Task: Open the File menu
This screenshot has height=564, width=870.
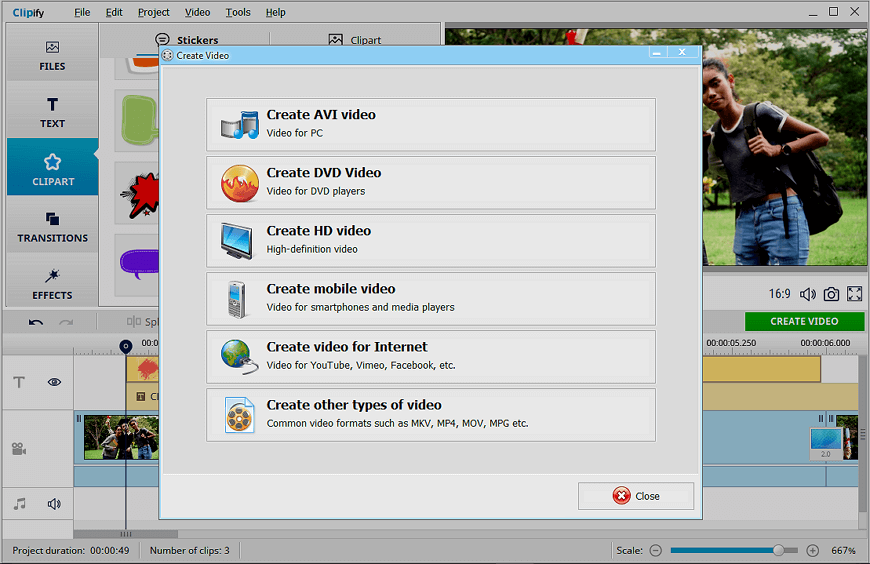Action: click(82, 12)
